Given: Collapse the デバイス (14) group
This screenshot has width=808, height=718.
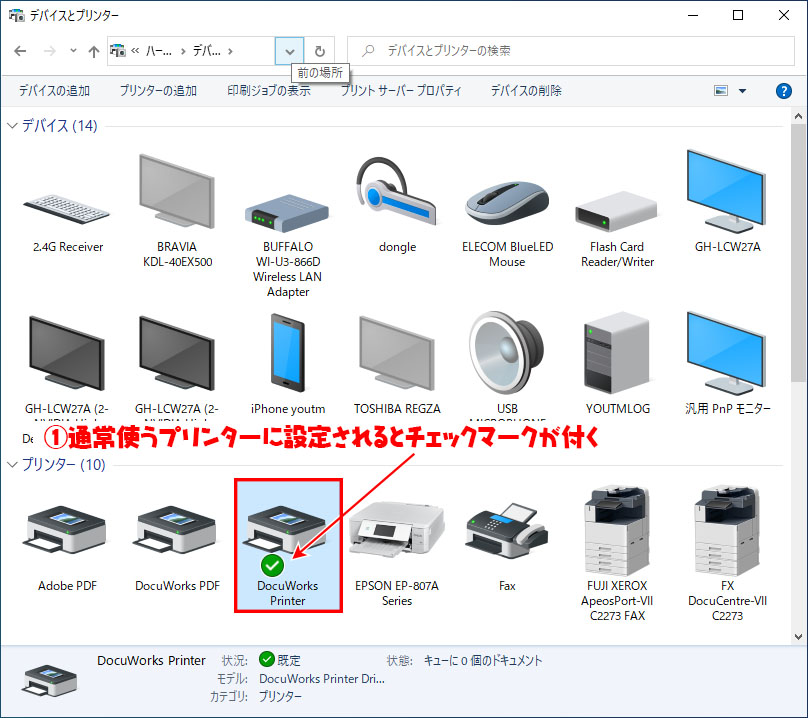Looking at the screenshot, I should point(12,125).
